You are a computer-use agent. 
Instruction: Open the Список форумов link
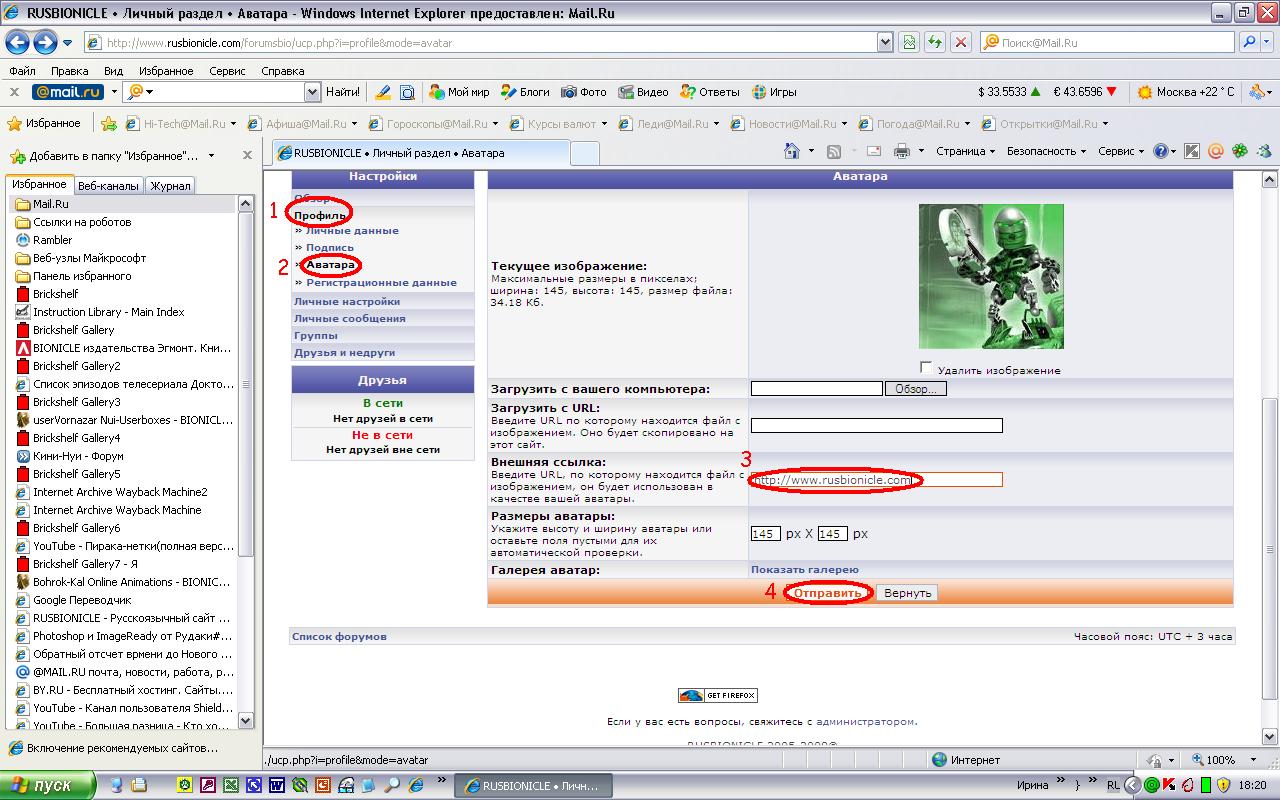339,637
